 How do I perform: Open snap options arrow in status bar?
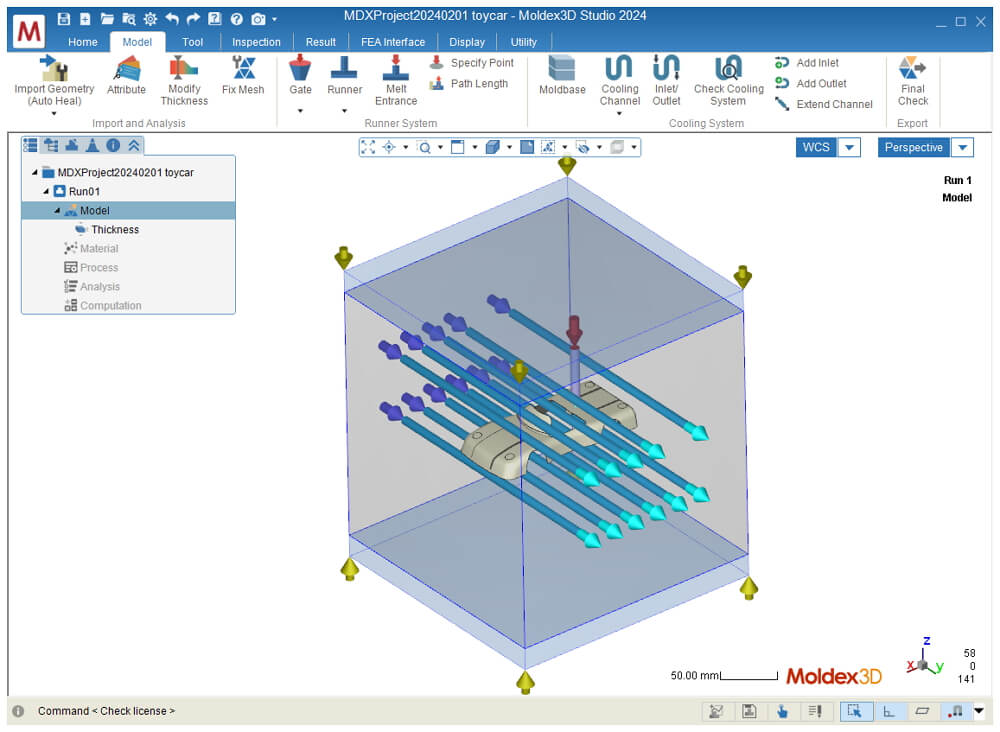(x=979, y=710)
